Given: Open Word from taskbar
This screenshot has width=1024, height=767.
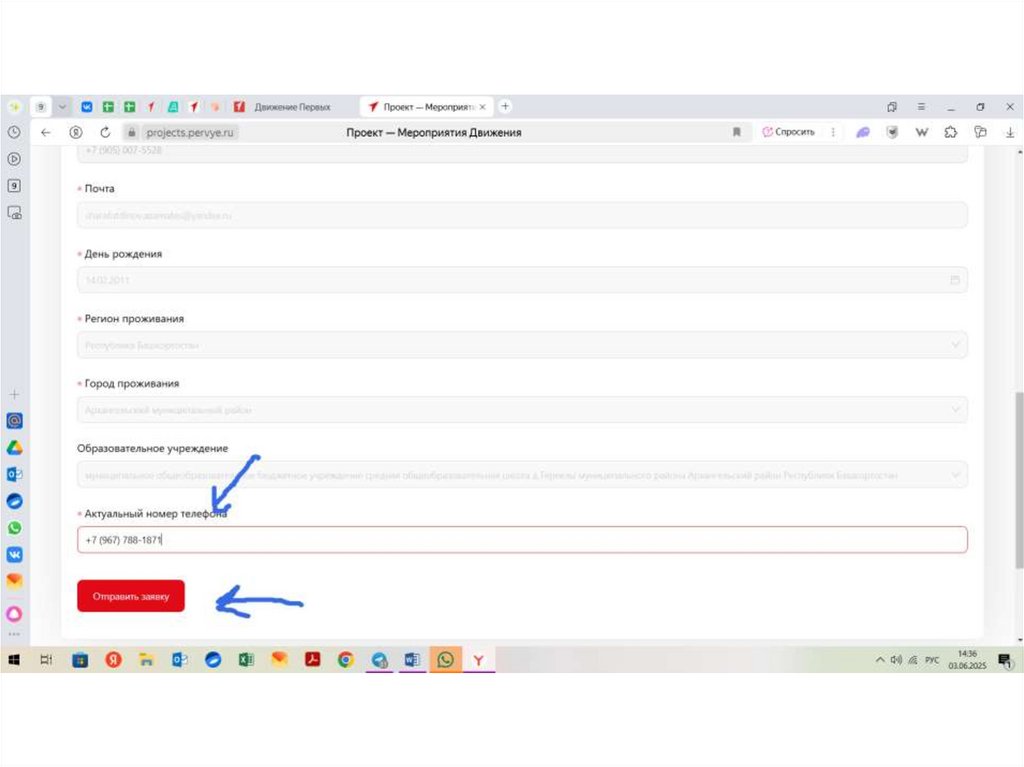Looking at the screenshot, I should (412, 660).
